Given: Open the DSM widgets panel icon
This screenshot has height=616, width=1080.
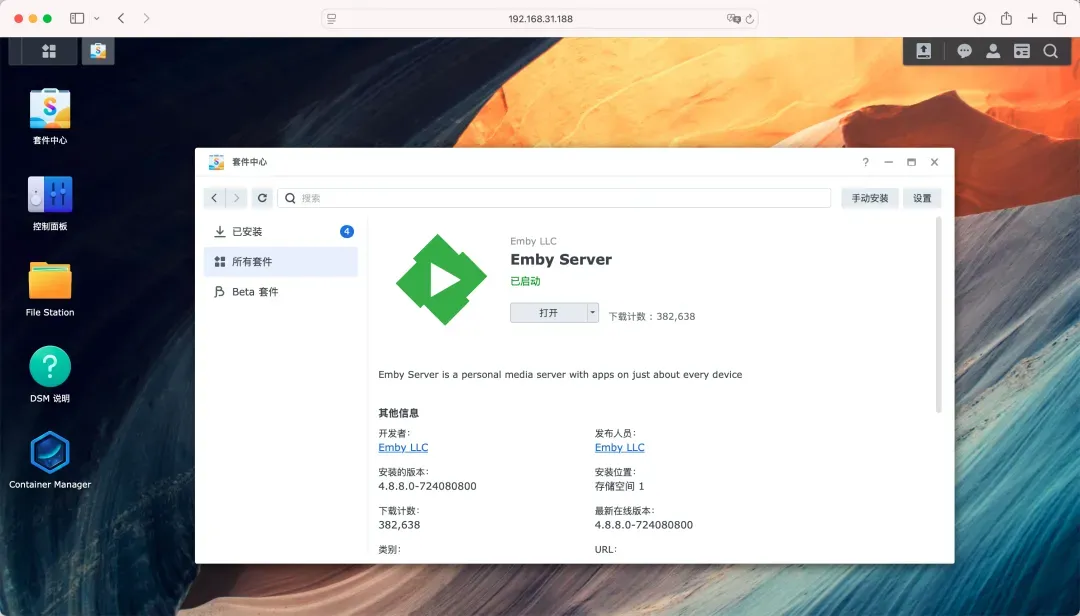Looking at the screenshot, I should point(1022,51).
